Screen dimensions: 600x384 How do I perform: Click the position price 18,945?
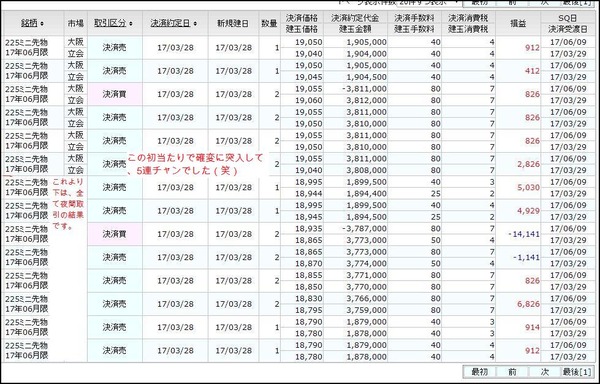(x=309, y=217)
